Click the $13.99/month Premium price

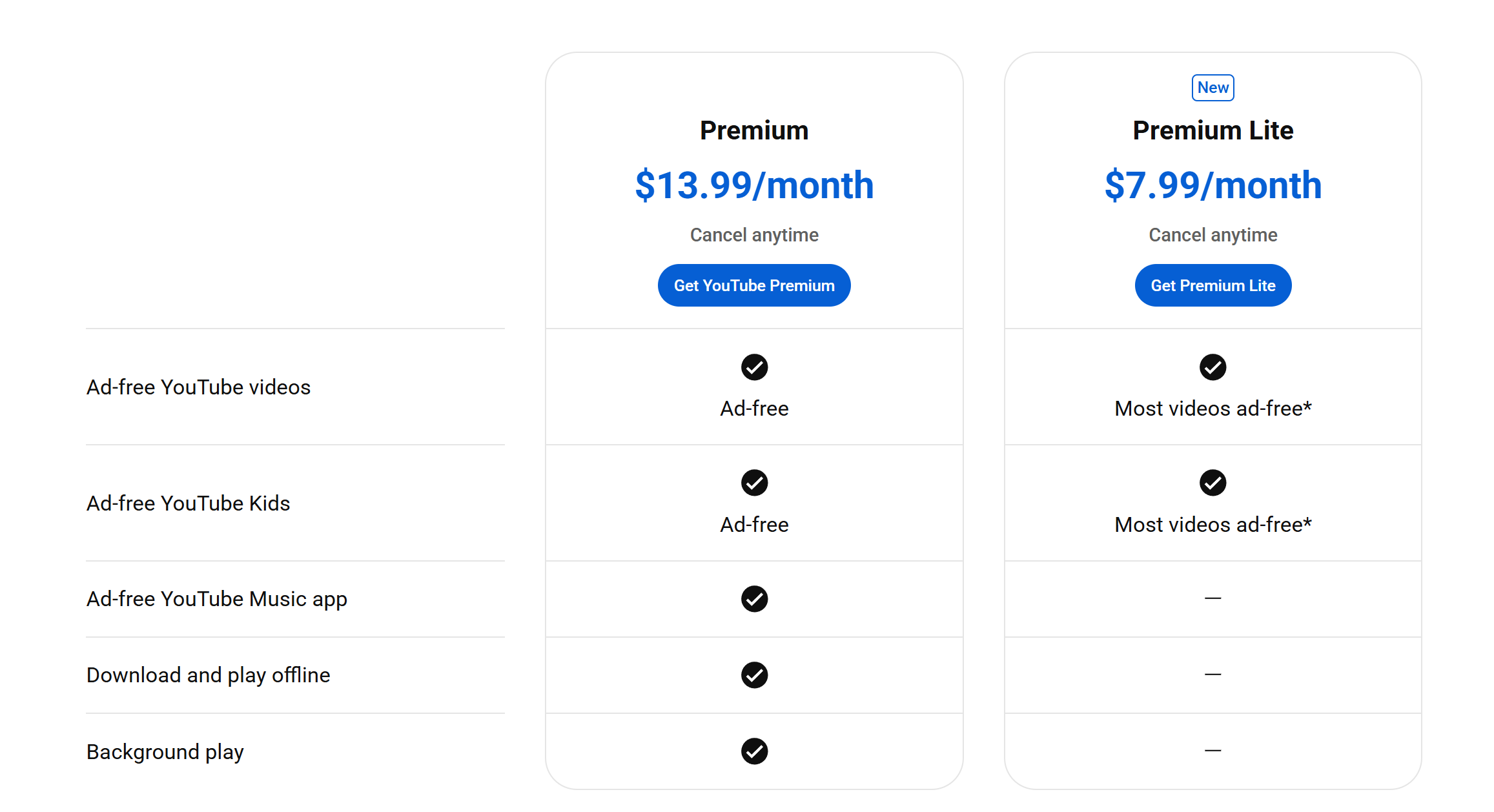click(754, 185)
